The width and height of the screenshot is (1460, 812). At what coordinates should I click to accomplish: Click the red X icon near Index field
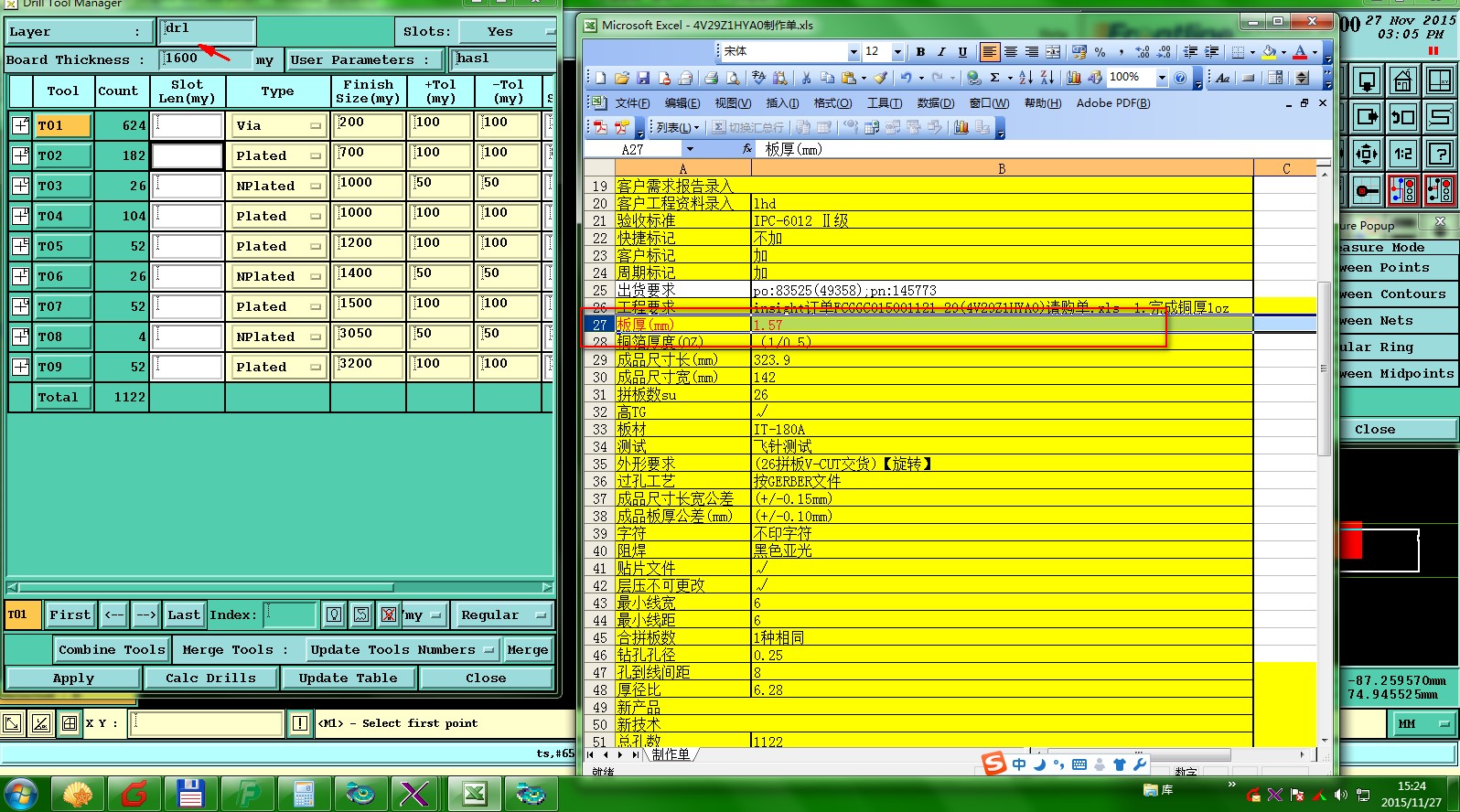[x=389, y=614]
